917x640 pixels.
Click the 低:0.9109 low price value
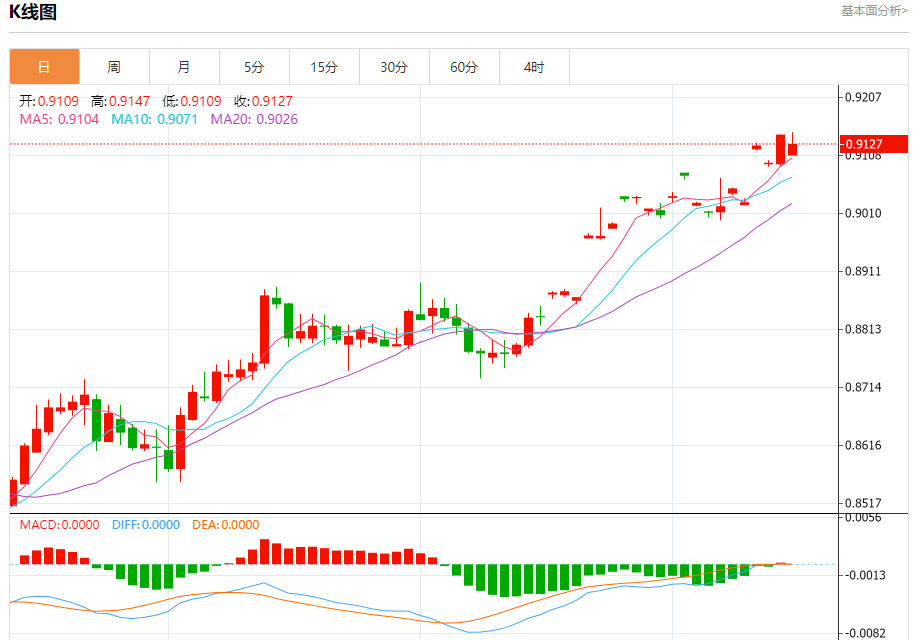pyautogui.click(x=192, y=101)
